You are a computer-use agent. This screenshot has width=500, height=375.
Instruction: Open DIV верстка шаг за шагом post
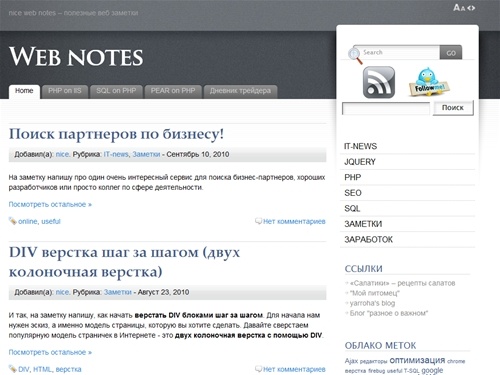(x=124, y=262)
